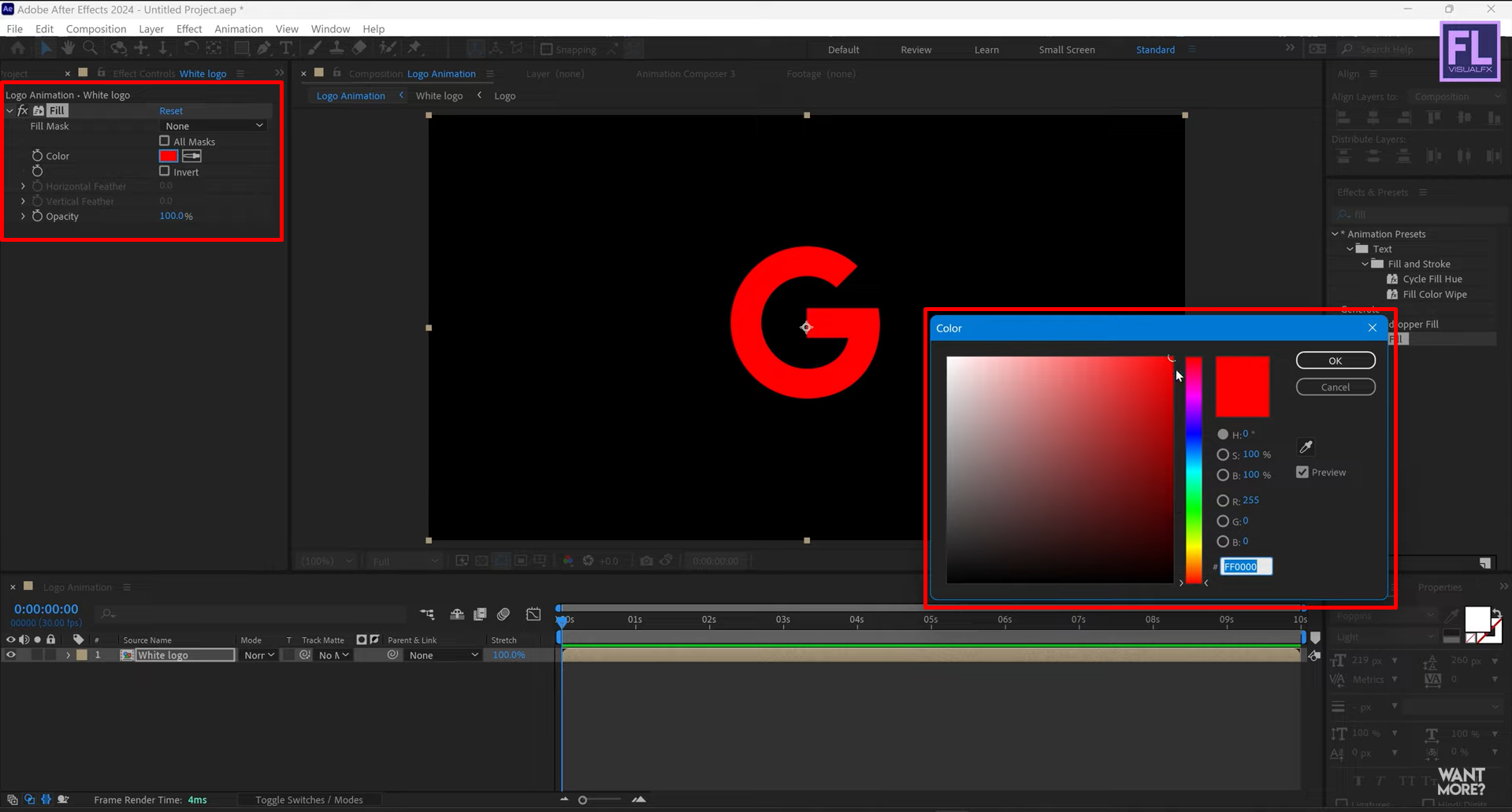
Task: Click OK in the Color dialog
Action: 1336,360
